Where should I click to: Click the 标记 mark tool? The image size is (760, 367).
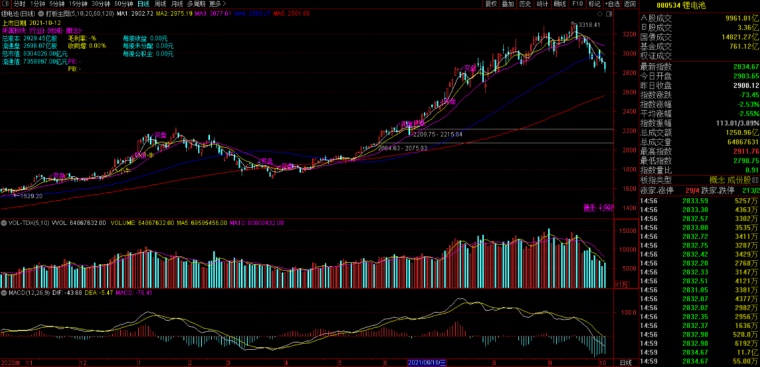click(594, 4)
